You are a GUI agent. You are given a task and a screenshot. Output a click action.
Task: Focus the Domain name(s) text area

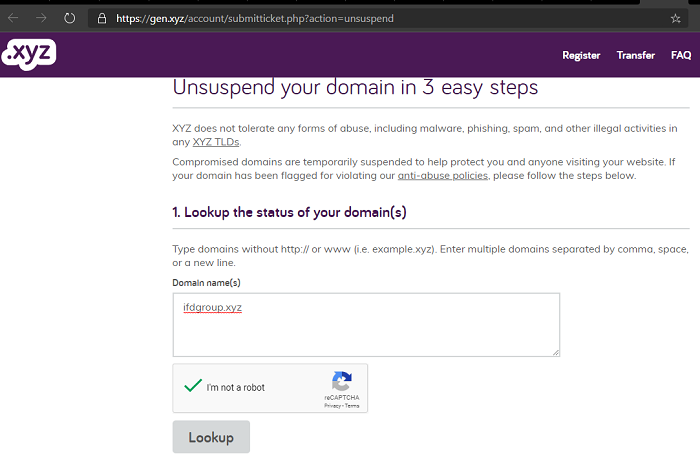366,325
